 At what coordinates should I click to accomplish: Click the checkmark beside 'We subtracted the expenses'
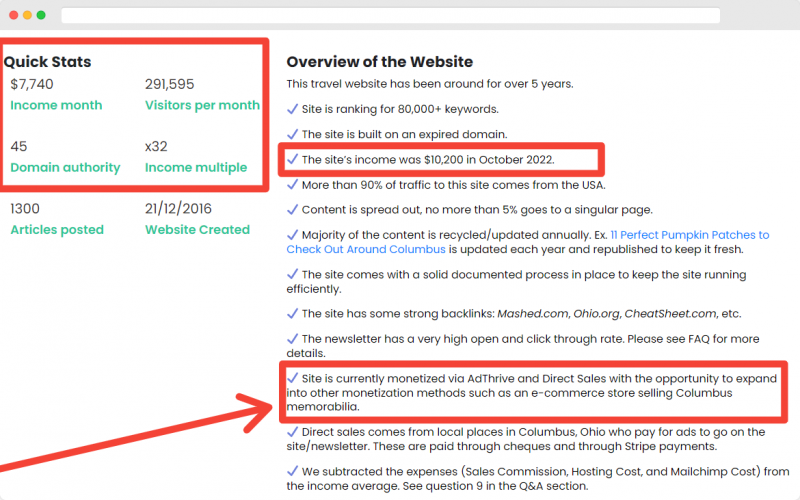tap(292, 471)
